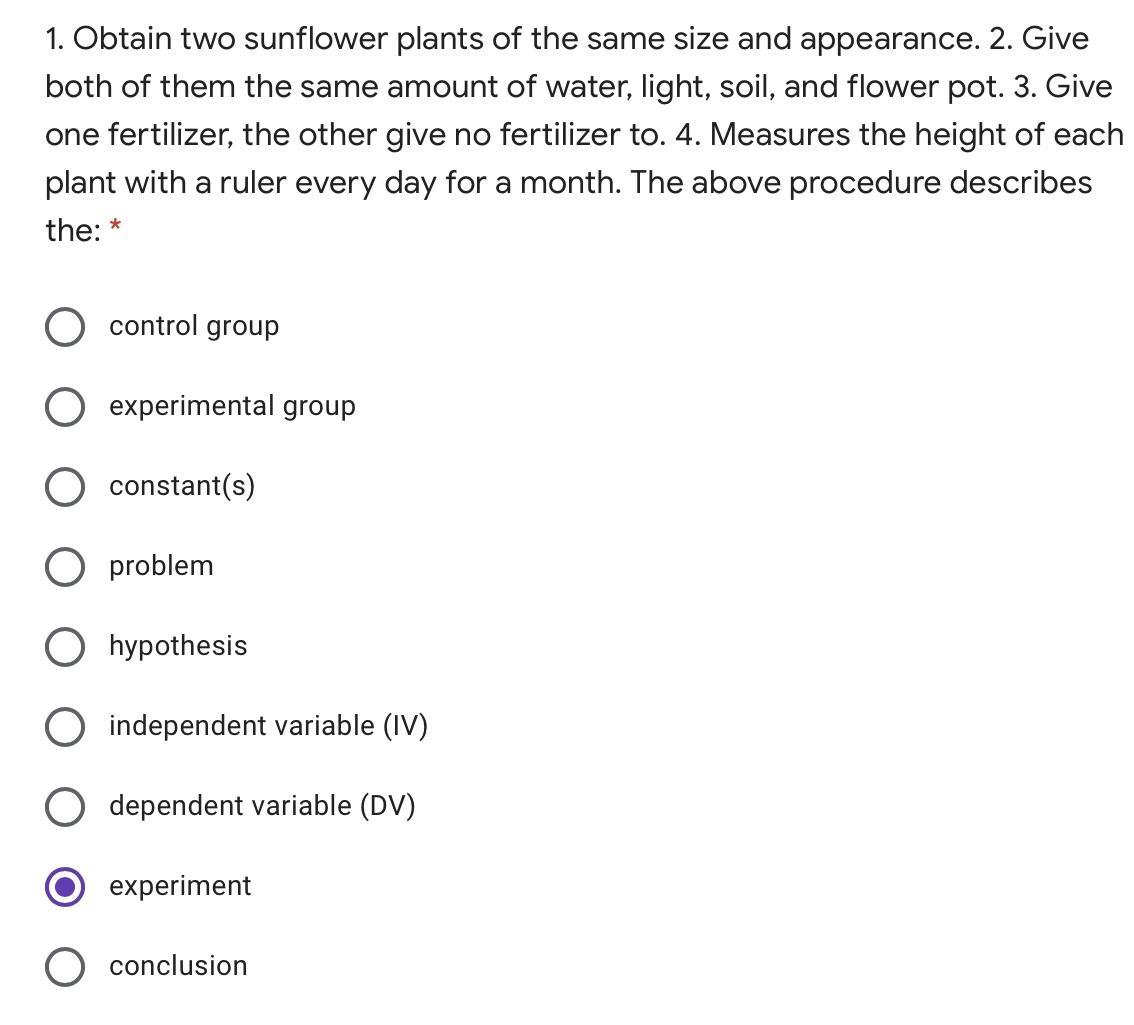Select the 'control group' radio button
This screenshot has height=1025, width=1134.
point(65,327)
